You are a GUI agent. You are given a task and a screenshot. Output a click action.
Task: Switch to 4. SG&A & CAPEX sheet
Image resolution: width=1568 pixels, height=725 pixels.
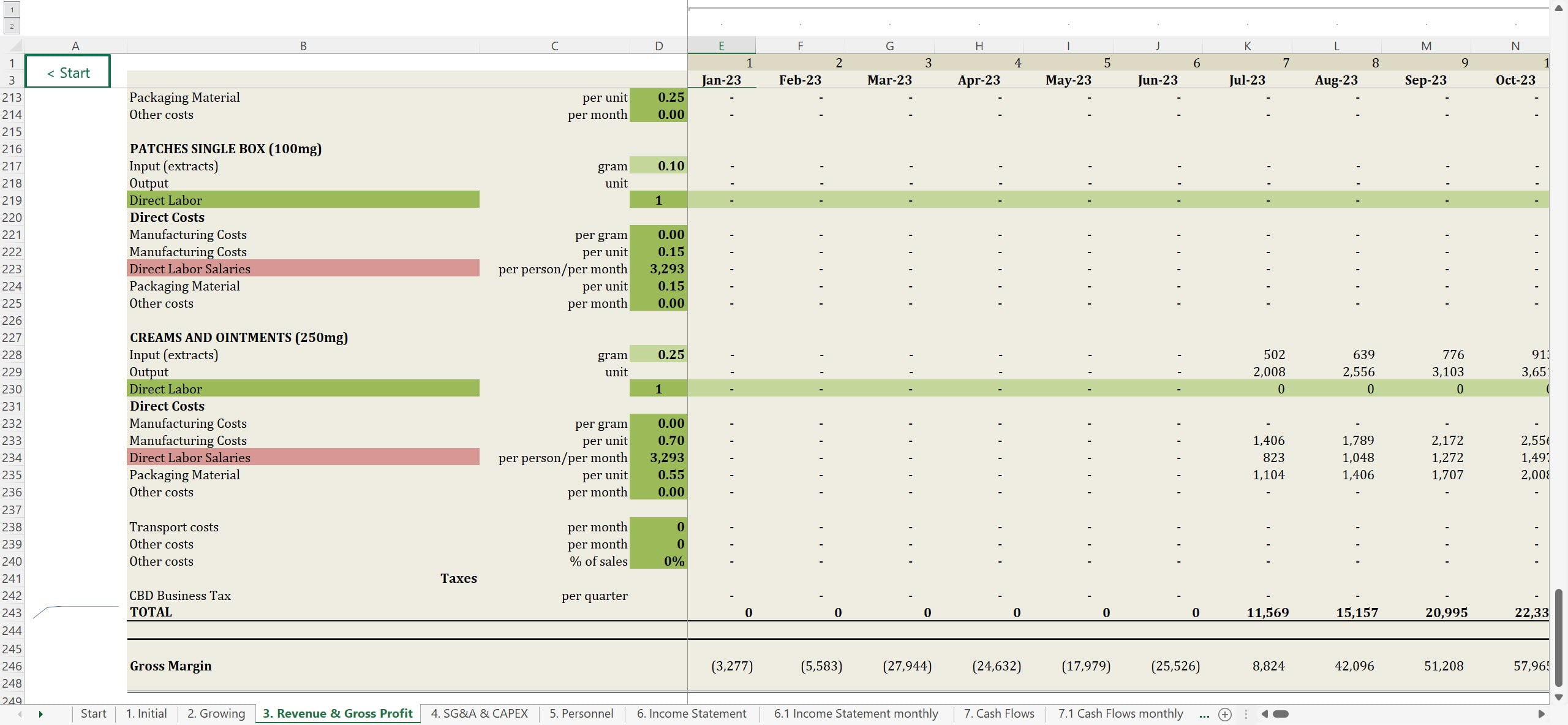479,713
